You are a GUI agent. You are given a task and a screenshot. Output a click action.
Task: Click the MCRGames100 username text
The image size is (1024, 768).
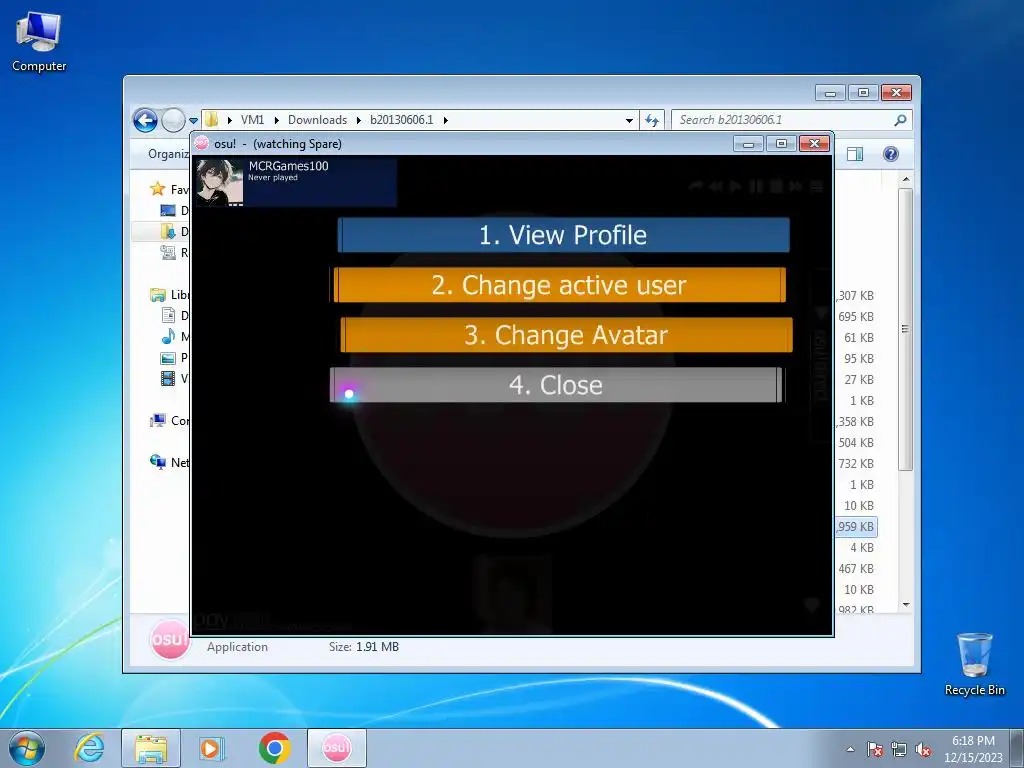[x=289, y=166]
